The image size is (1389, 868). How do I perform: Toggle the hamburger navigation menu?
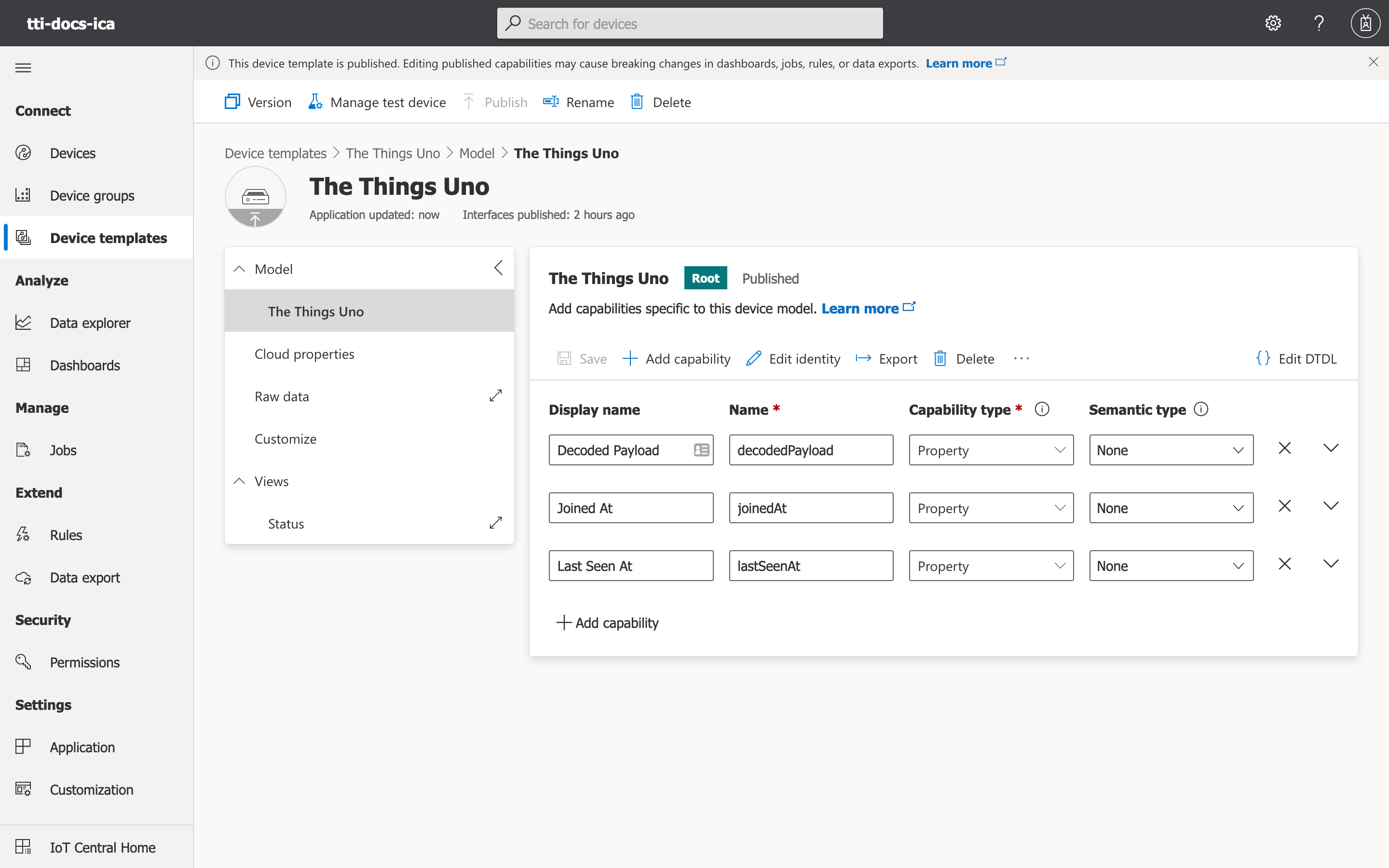pyautogui.click(x=23, y=68)
